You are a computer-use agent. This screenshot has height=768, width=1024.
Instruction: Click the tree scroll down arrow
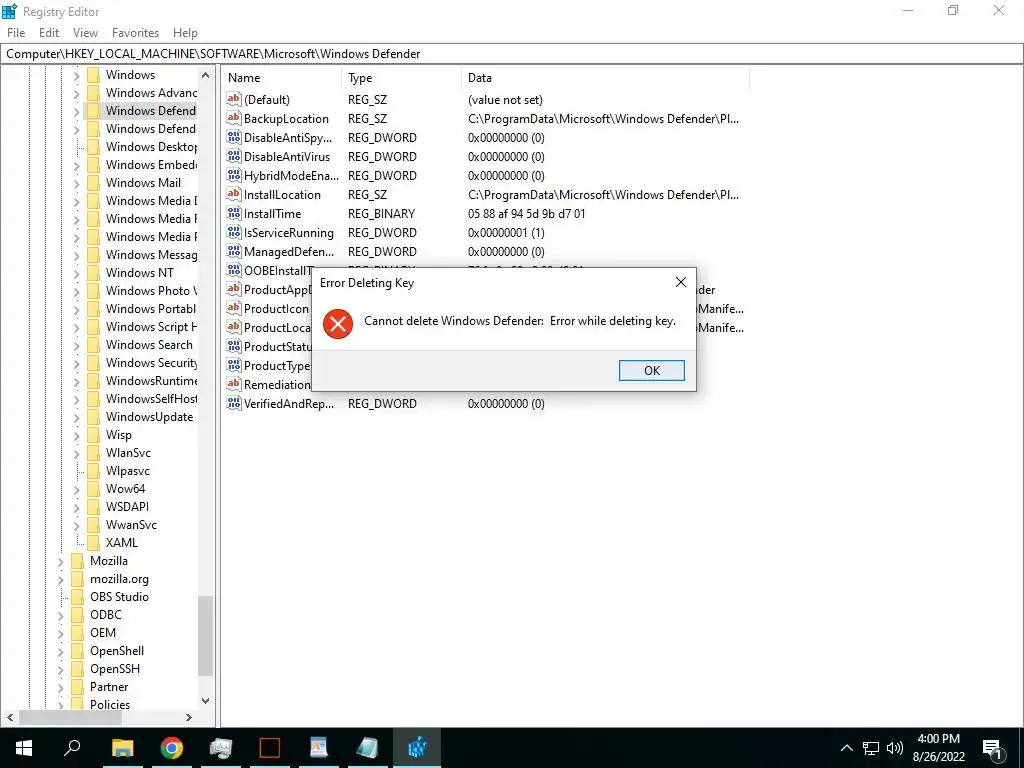point(206,701)
